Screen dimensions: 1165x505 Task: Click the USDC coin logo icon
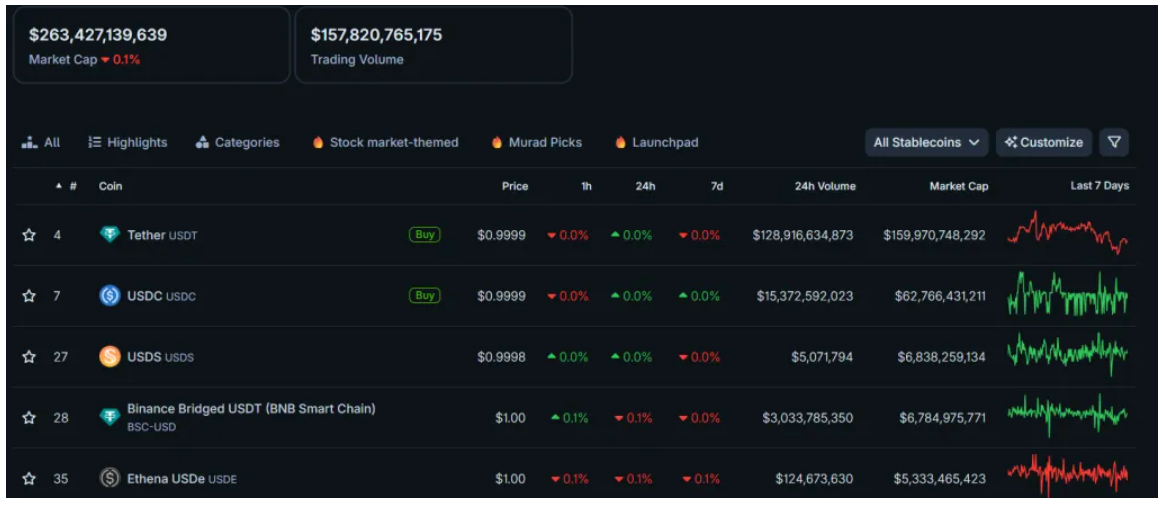(x=109, y=296)
